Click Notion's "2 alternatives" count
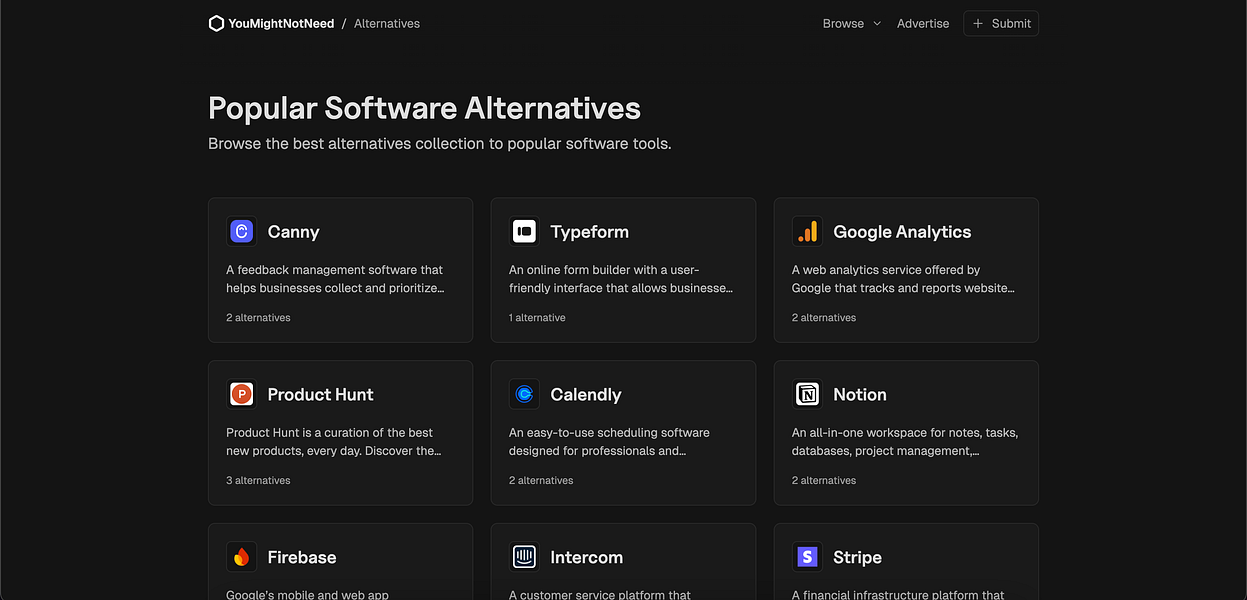 824,481
